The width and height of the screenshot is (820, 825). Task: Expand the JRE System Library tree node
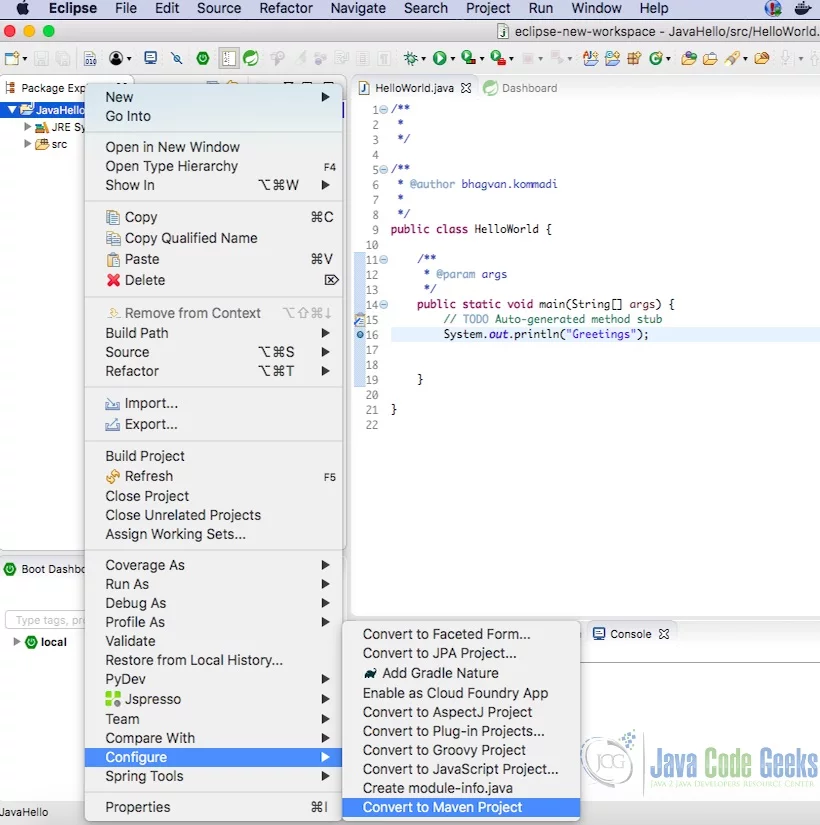click(27, 127)
